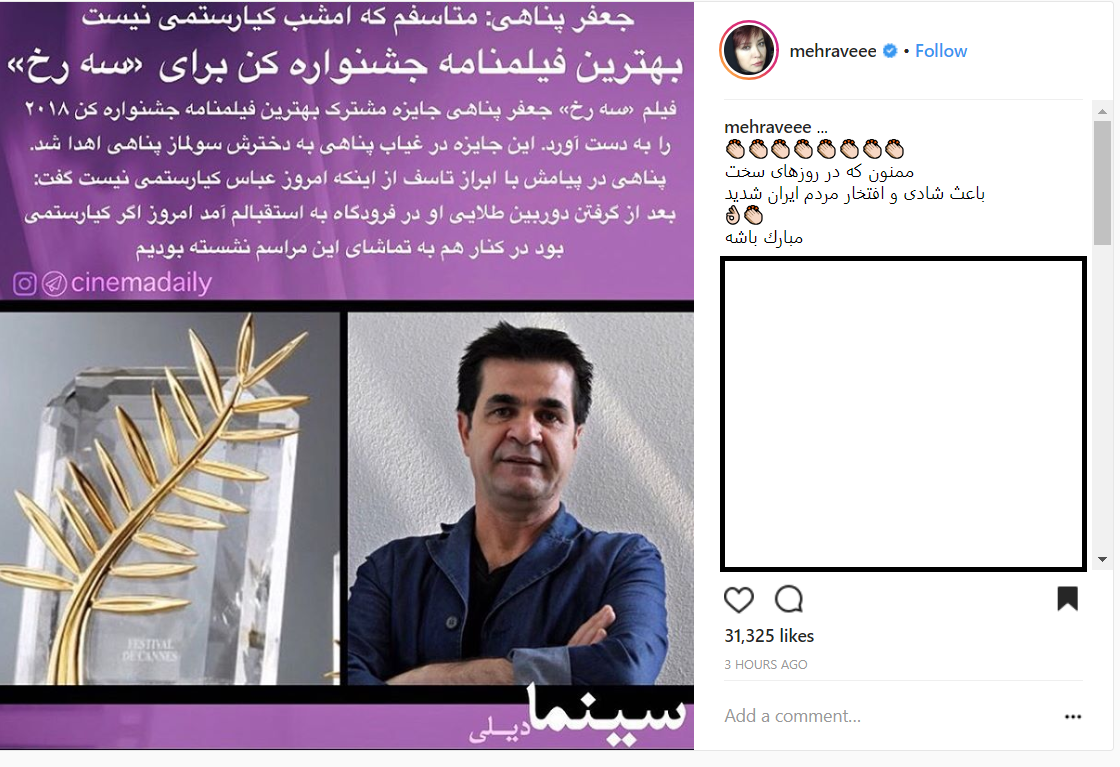Save post with bookmark icon
This screenshot has height=767, width=1120.
1067,598
